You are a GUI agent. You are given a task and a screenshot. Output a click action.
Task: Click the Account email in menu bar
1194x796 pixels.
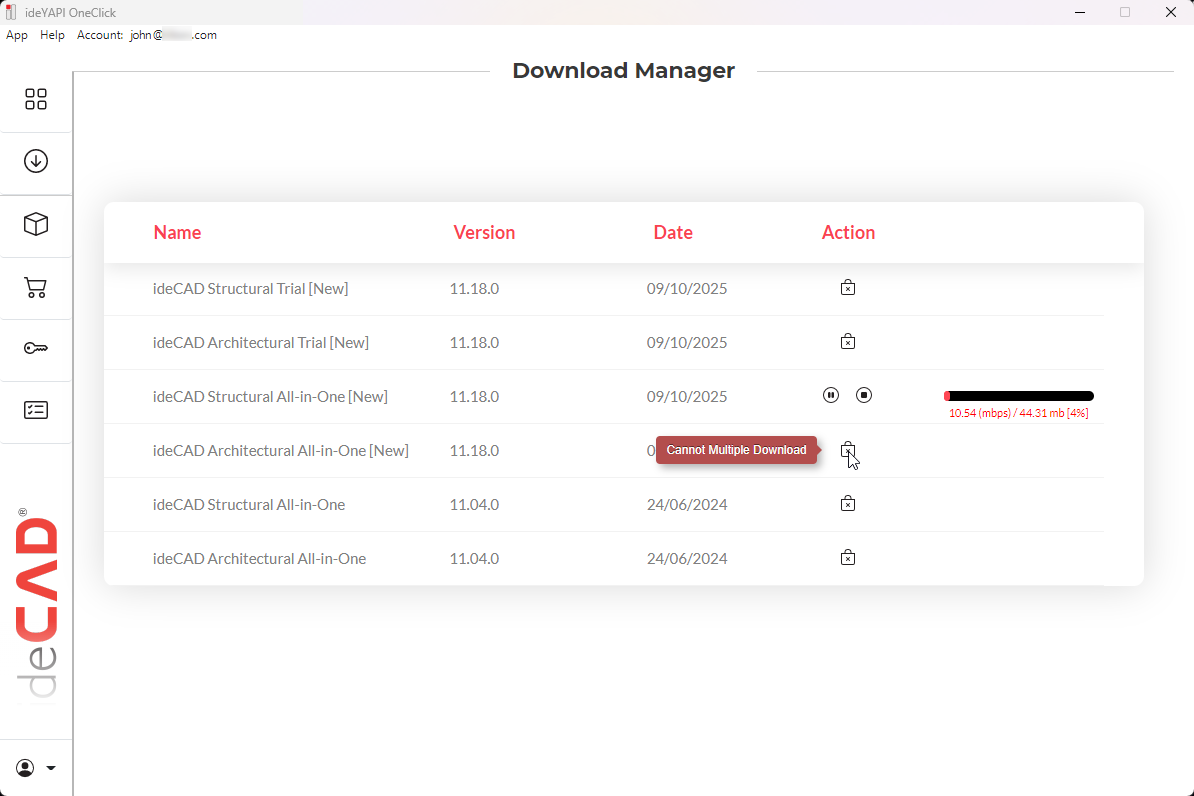[x=173, y=35]
